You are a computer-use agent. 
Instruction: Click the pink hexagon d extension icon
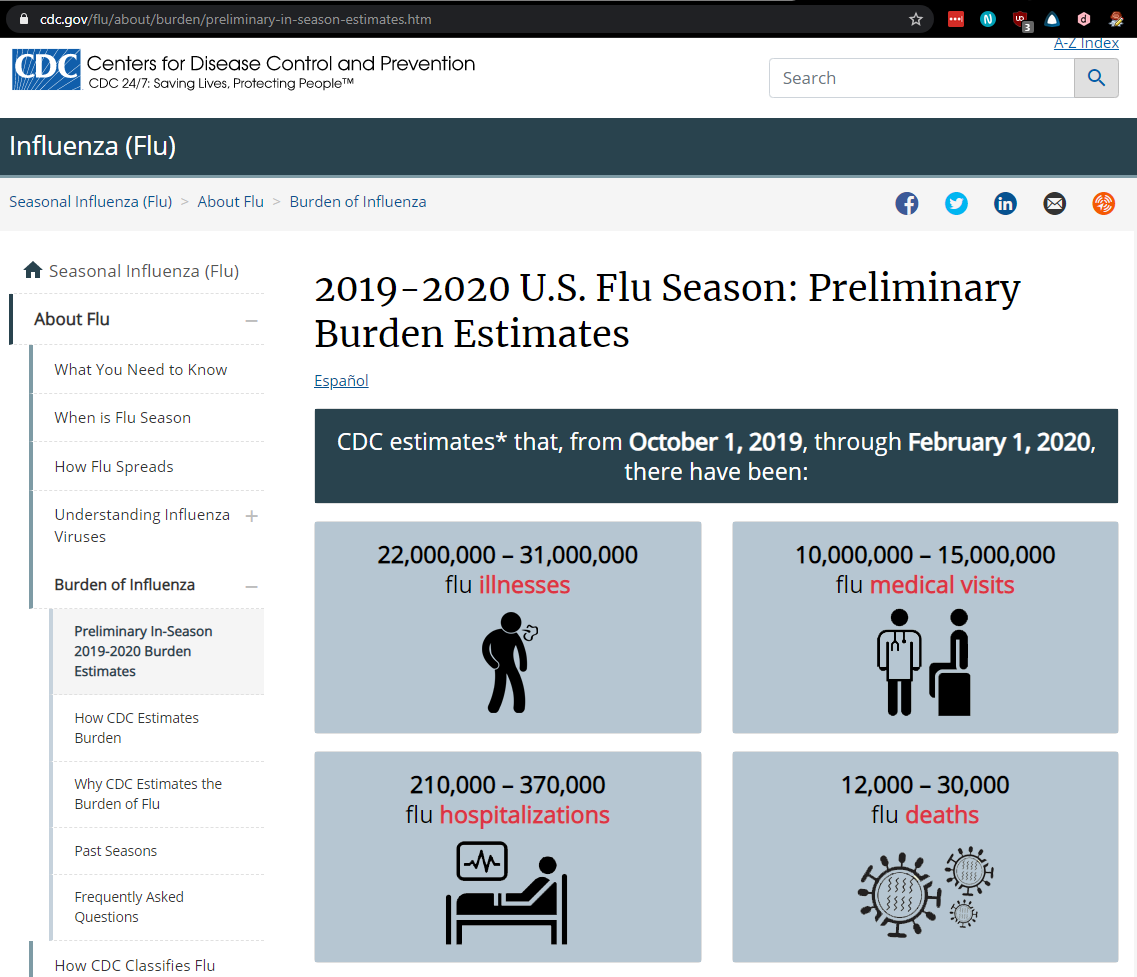pyautogui.click(x=1083, y=20)
